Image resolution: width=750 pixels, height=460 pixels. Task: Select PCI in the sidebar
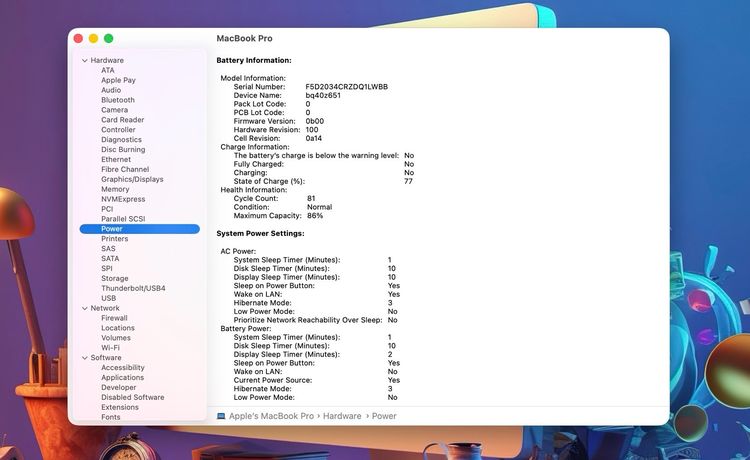(107, 209)
